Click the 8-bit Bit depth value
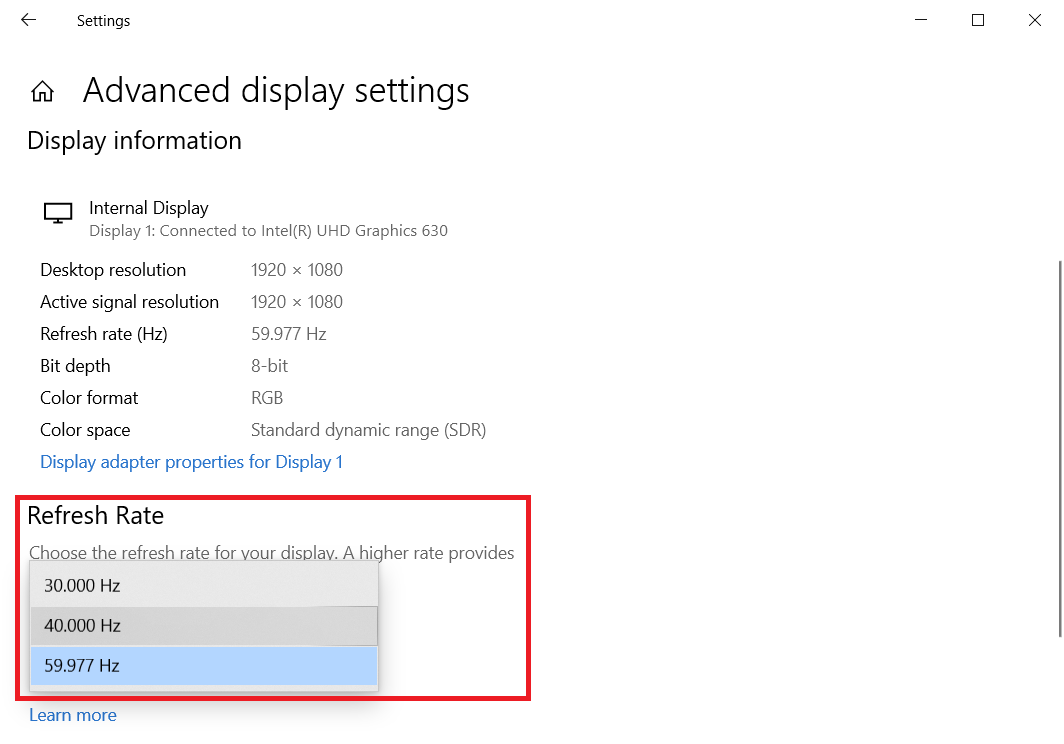Screen dimensions: 1064x744 pos(270,366)
